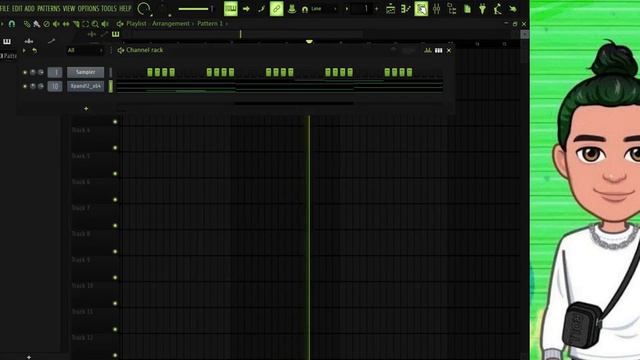This screenshot has width=640, height=360.
Task: Click the stamp-shaped icon in top toolbar
Action: click(x=292, y=9)
